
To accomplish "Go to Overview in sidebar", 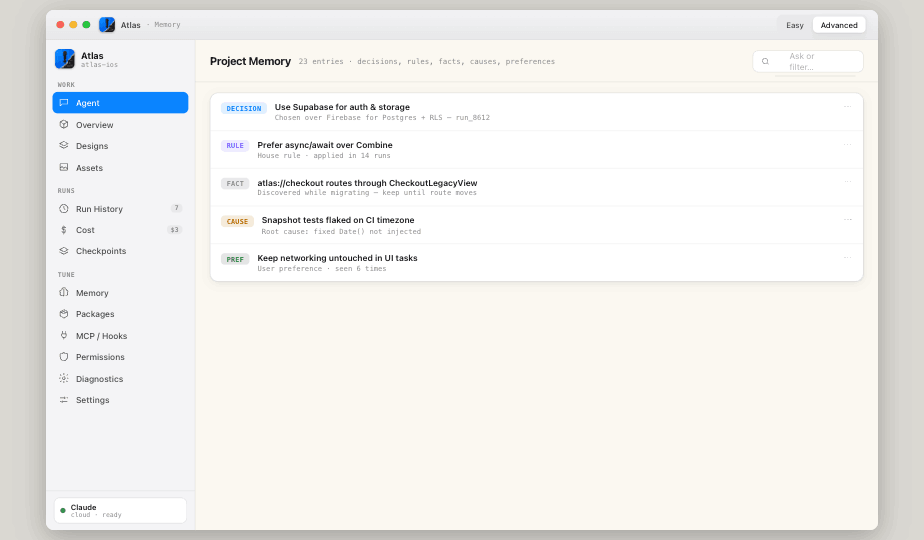I will (x=120, y=124).
